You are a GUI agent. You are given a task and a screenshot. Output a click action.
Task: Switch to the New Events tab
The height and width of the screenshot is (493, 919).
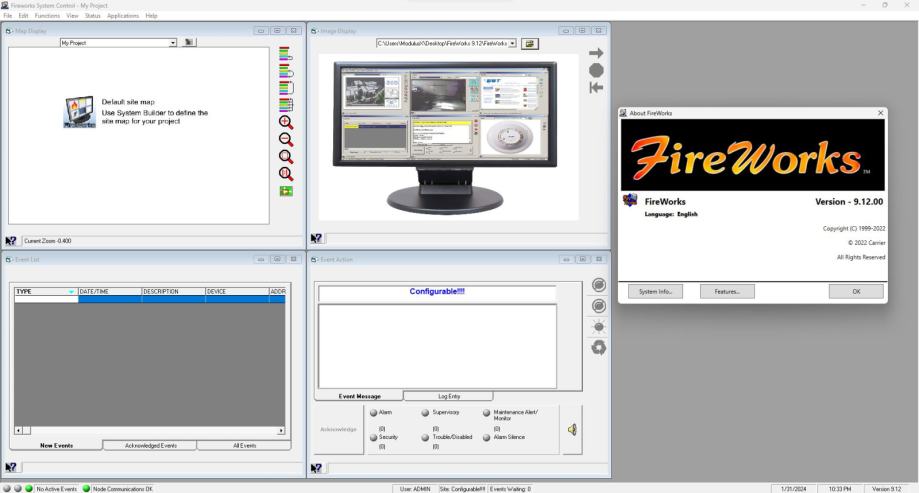(x=56, y=446)
